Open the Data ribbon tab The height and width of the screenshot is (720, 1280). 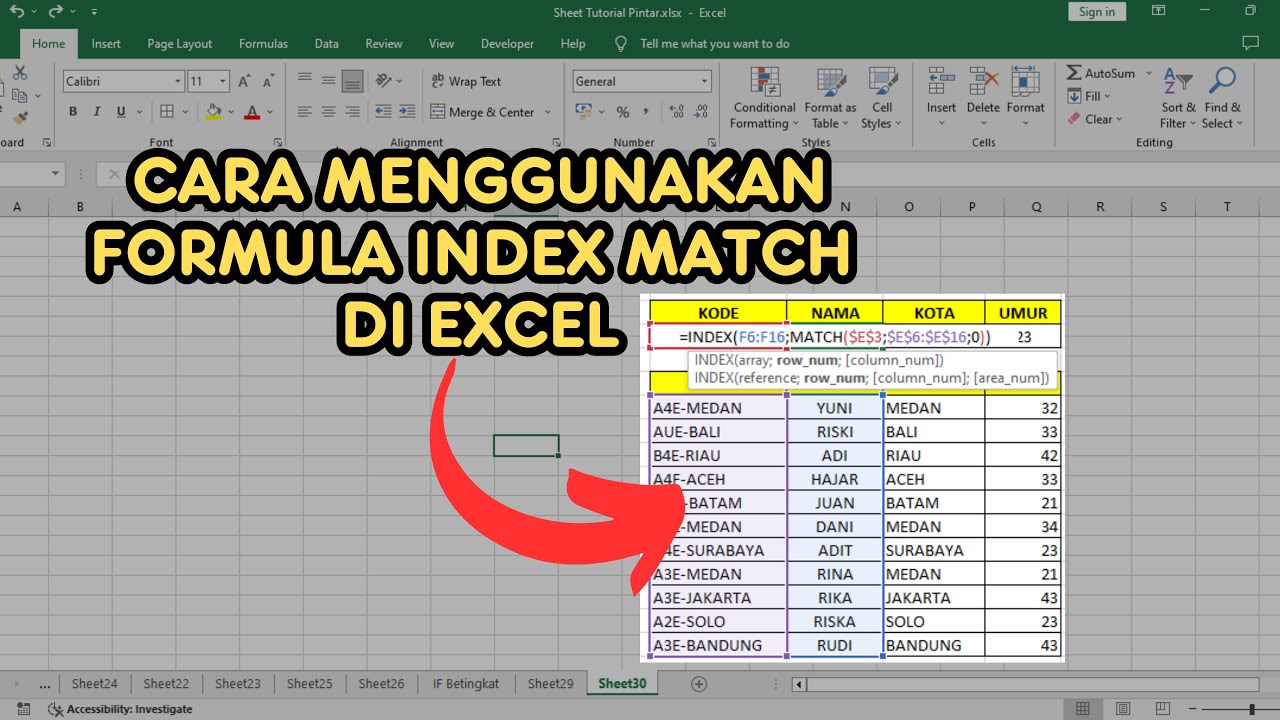(326, 44)
